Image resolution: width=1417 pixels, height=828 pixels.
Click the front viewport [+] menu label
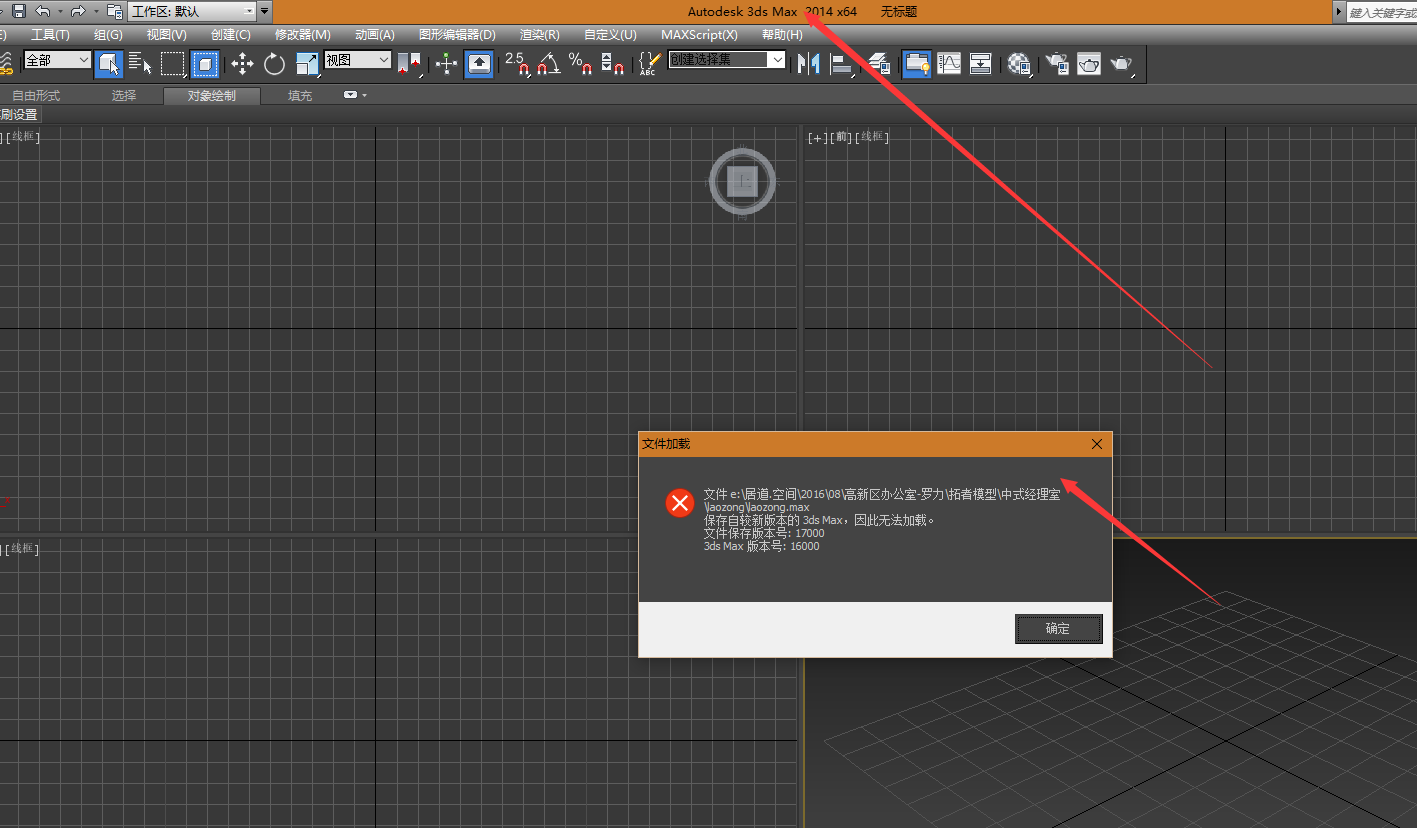coord(818,138)
